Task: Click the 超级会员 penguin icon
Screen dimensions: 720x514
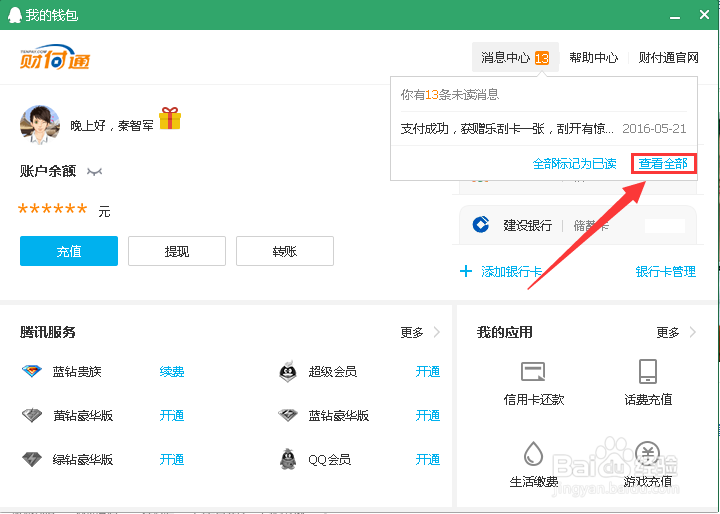Action: (288, 371)
